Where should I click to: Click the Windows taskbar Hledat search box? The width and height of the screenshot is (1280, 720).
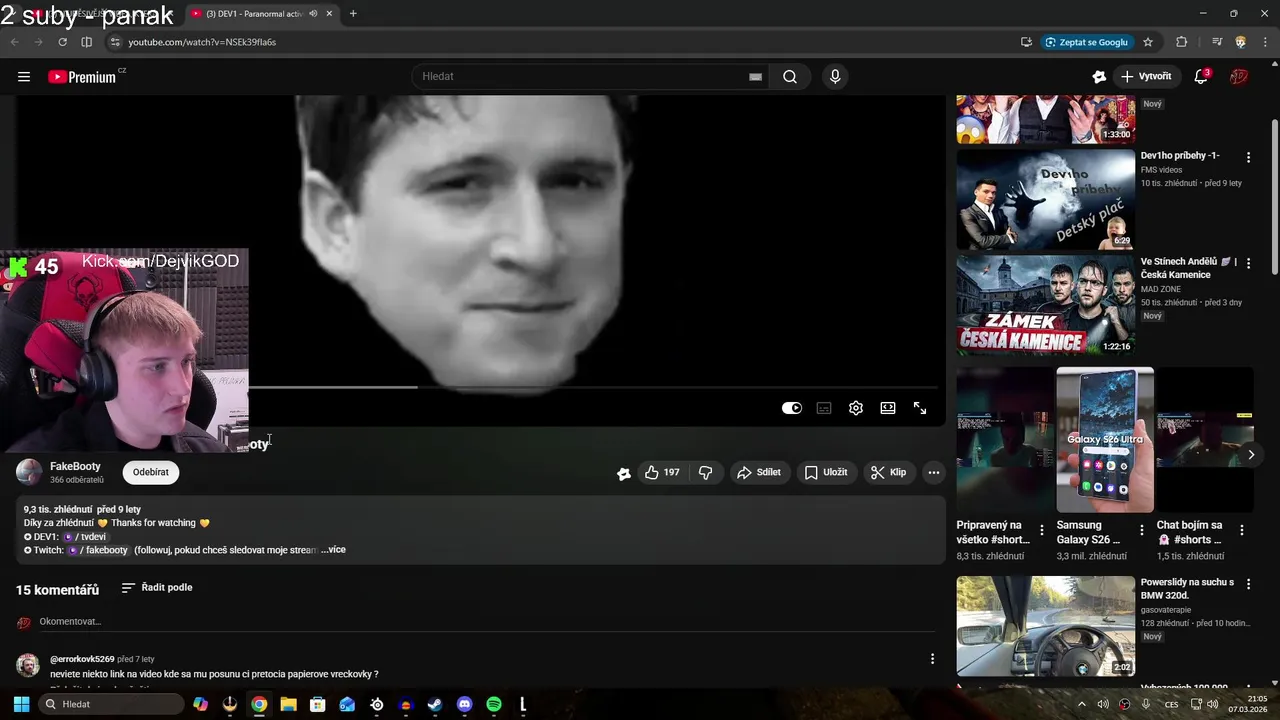109,704
